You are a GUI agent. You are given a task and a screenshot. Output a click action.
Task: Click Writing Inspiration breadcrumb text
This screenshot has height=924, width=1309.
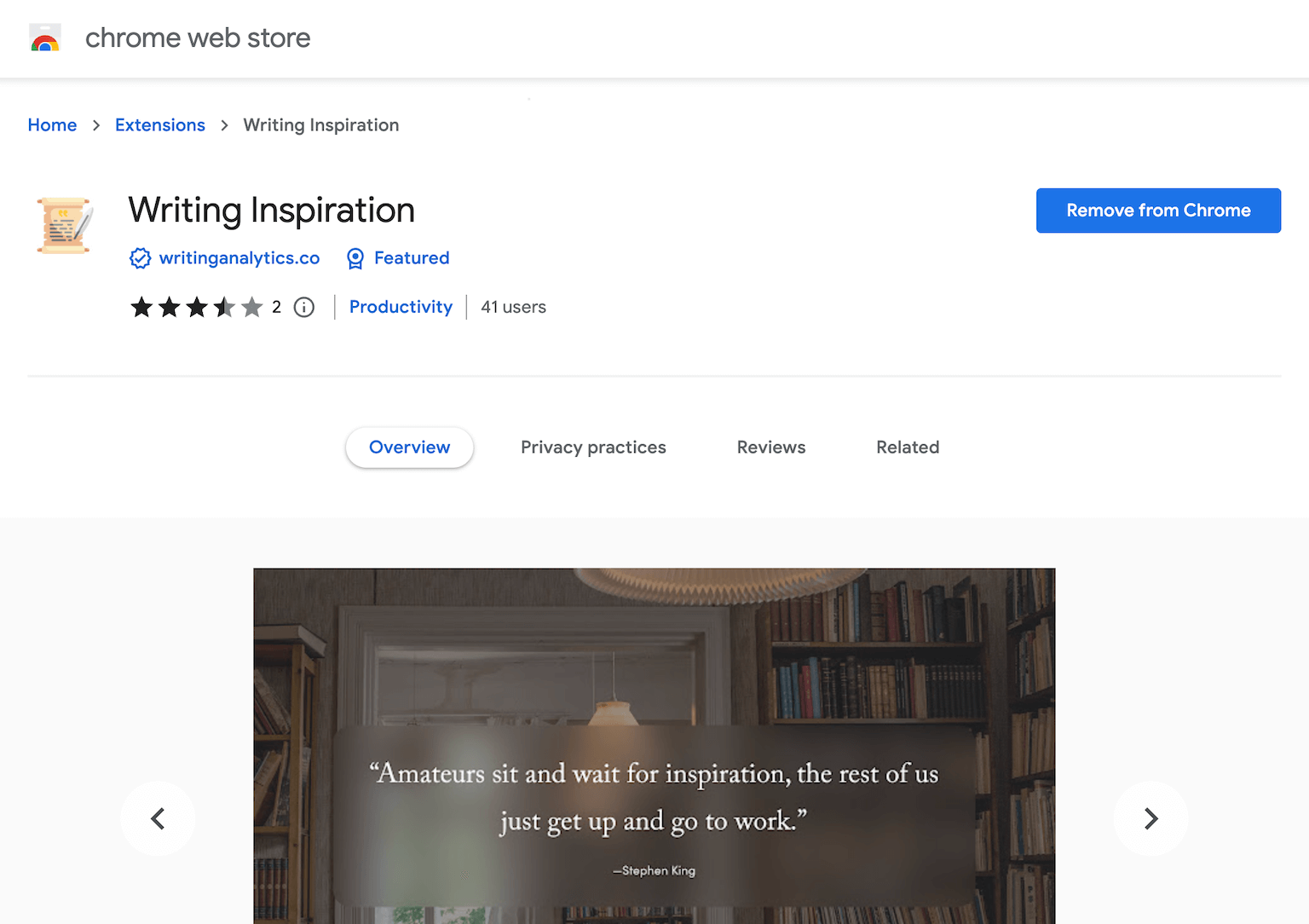(321, 125)
